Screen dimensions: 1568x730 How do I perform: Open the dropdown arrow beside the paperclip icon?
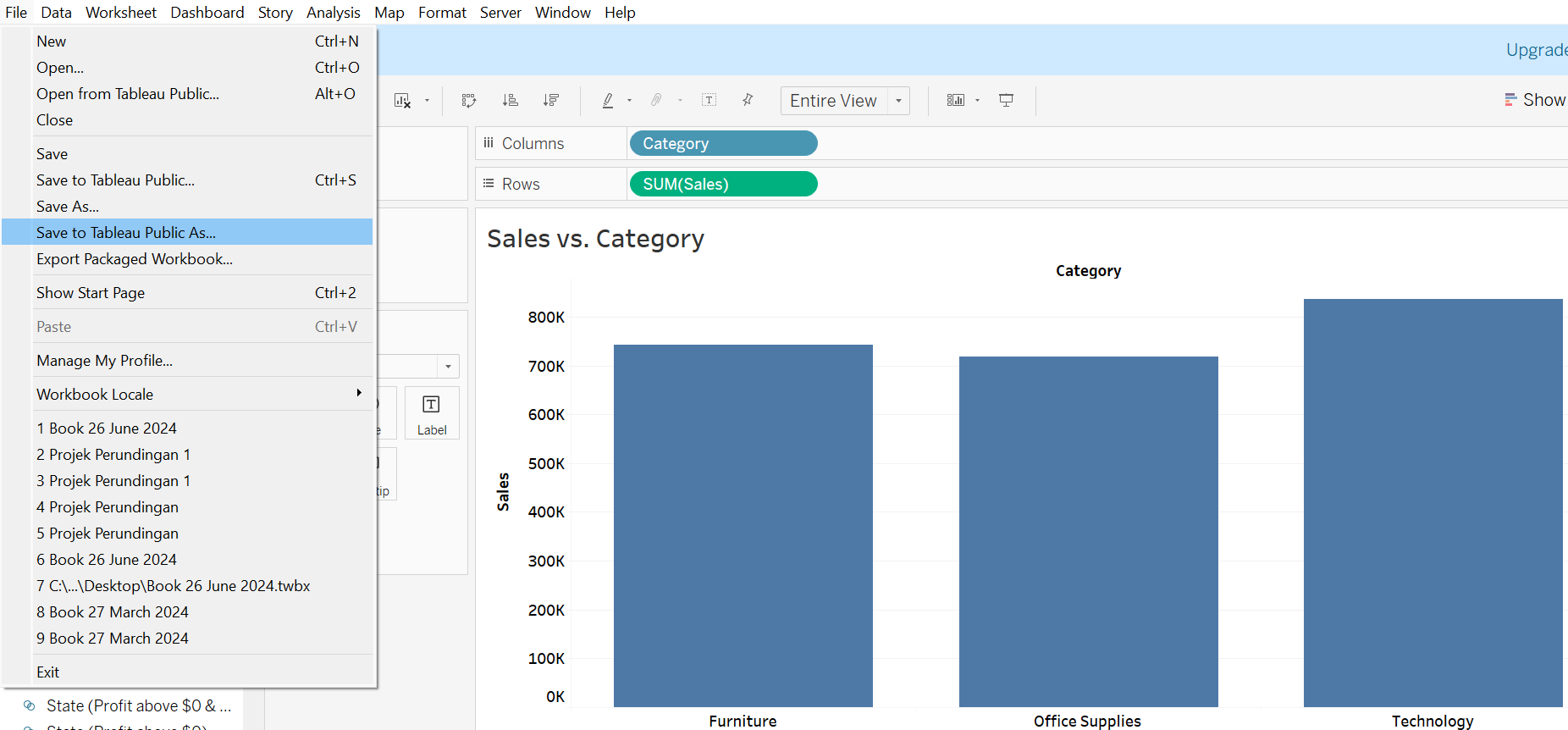pyautogui.click(x=680, y=101)
